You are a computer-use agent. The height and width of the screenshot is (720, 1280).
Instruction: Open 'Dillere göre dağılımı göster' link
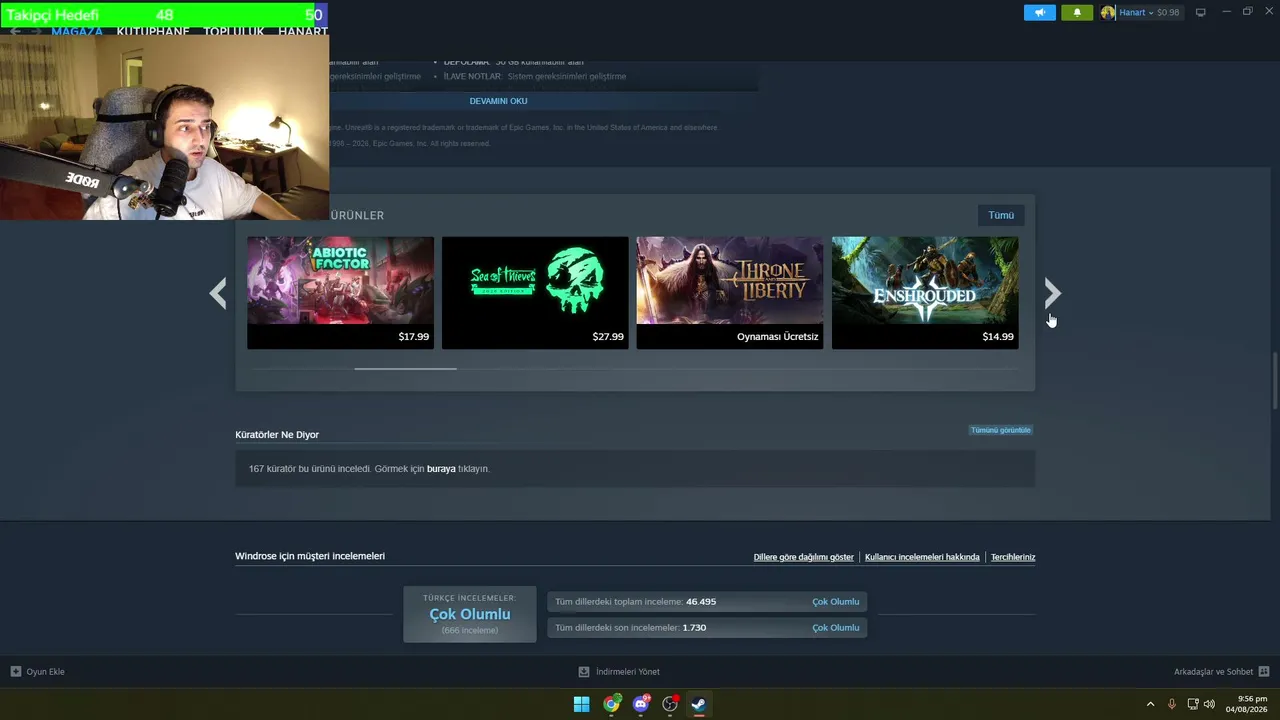point(804,557)
